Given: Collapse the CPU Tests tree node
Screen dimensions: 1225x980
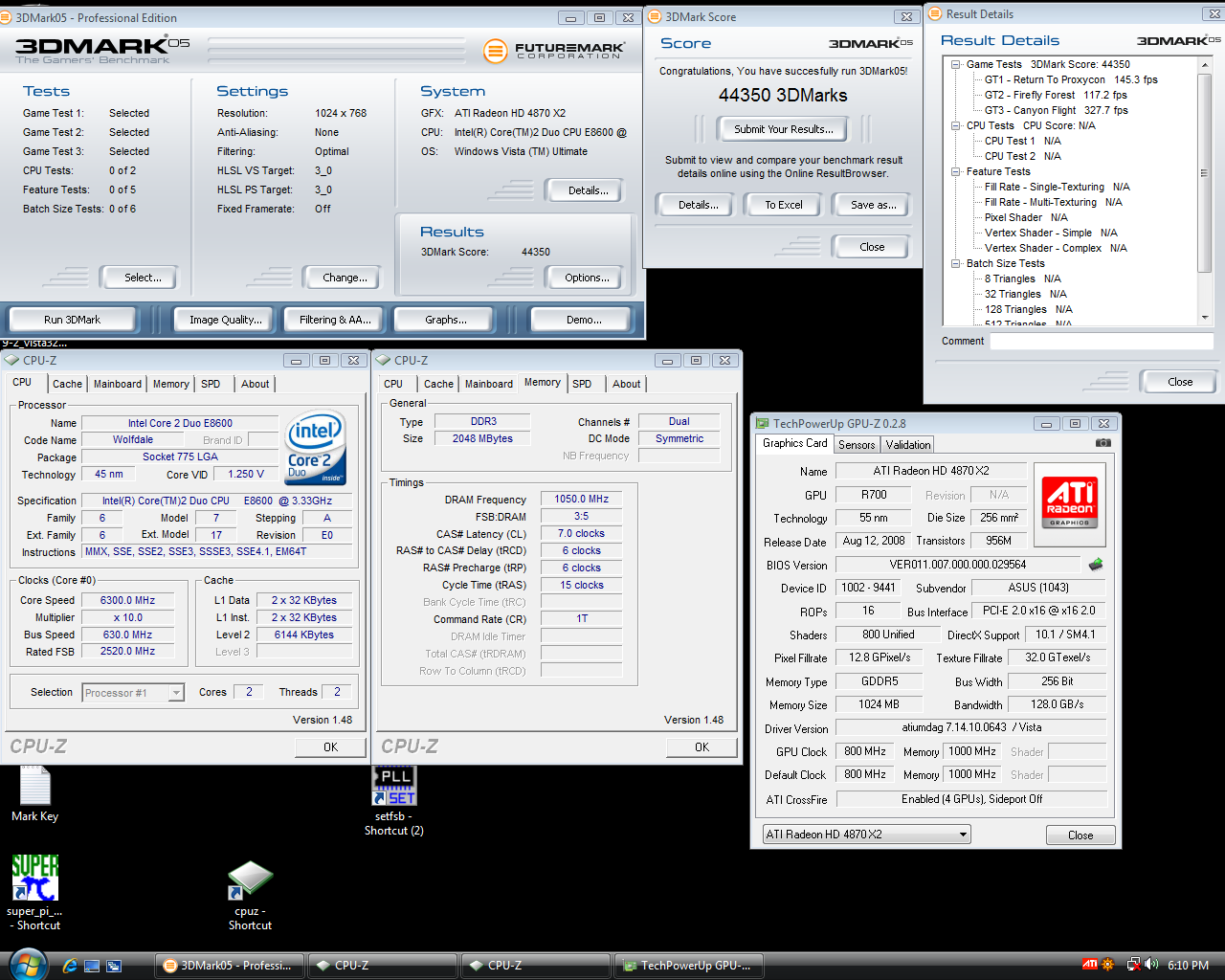Looking at the screenshot, I should pos(956,125).
